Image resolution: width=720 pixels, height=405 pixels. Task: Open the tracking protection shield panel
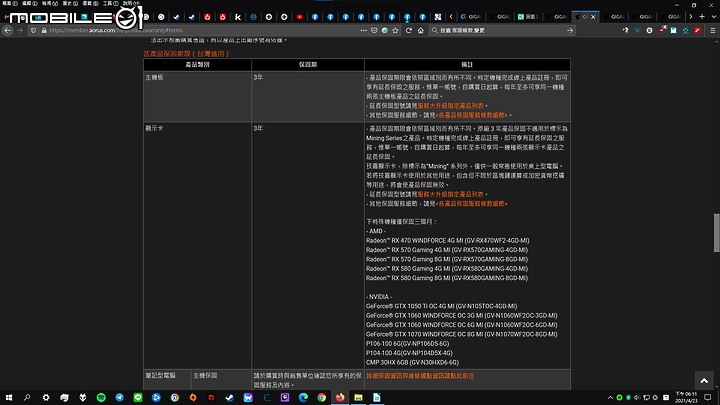point(34,30)
